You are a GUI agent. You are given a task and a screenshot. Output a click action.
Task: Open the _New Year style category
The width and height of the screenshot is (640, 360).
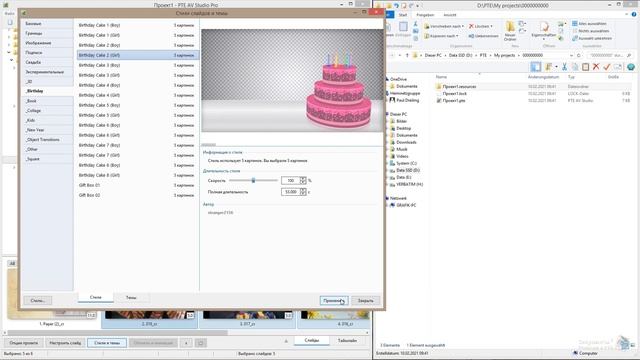(x=48, y=130)
